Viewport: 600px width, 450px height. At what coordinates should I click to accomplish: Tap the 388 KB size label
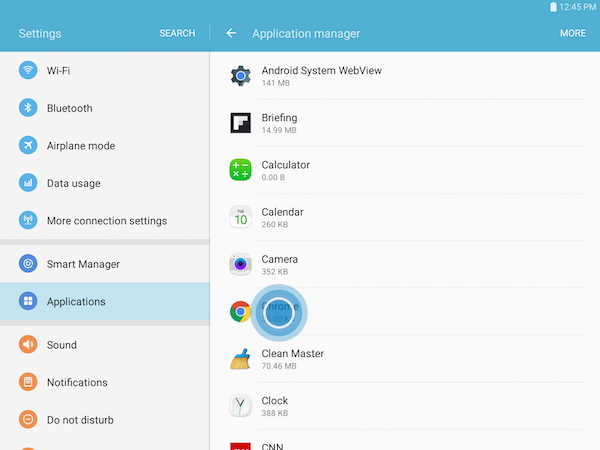click(275, 413)
